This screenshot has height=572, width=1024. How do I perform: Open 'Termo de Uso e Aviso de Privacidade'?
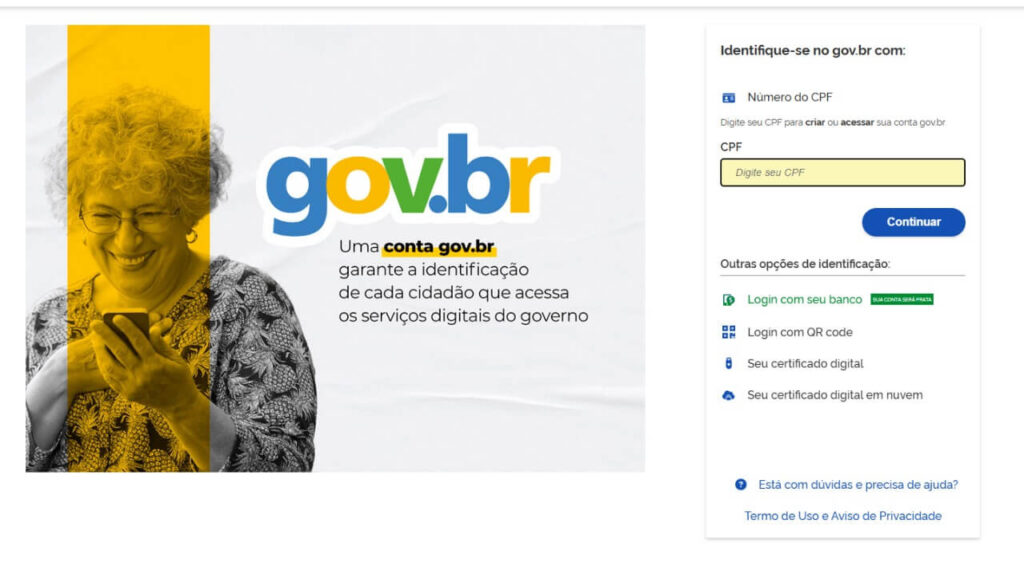(x=843, y=516)
